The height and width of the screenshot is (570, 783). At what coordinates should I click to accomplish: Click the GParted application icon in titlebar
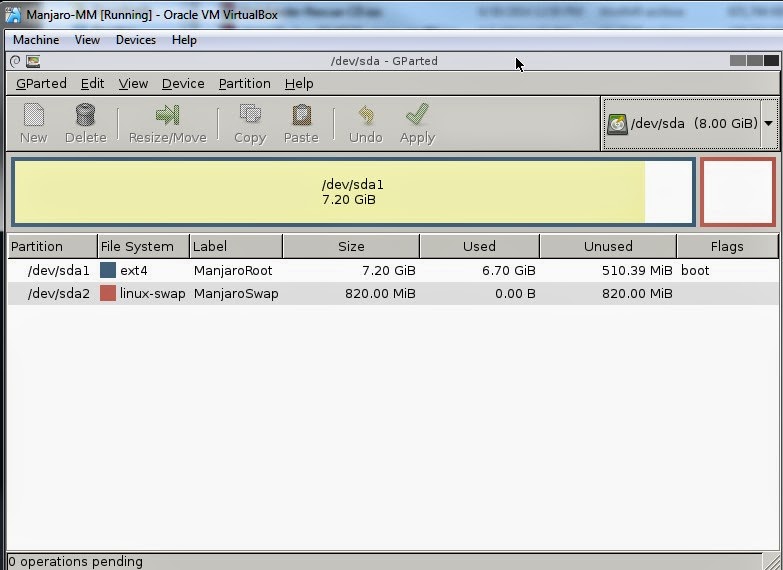[x=33, y=61]
